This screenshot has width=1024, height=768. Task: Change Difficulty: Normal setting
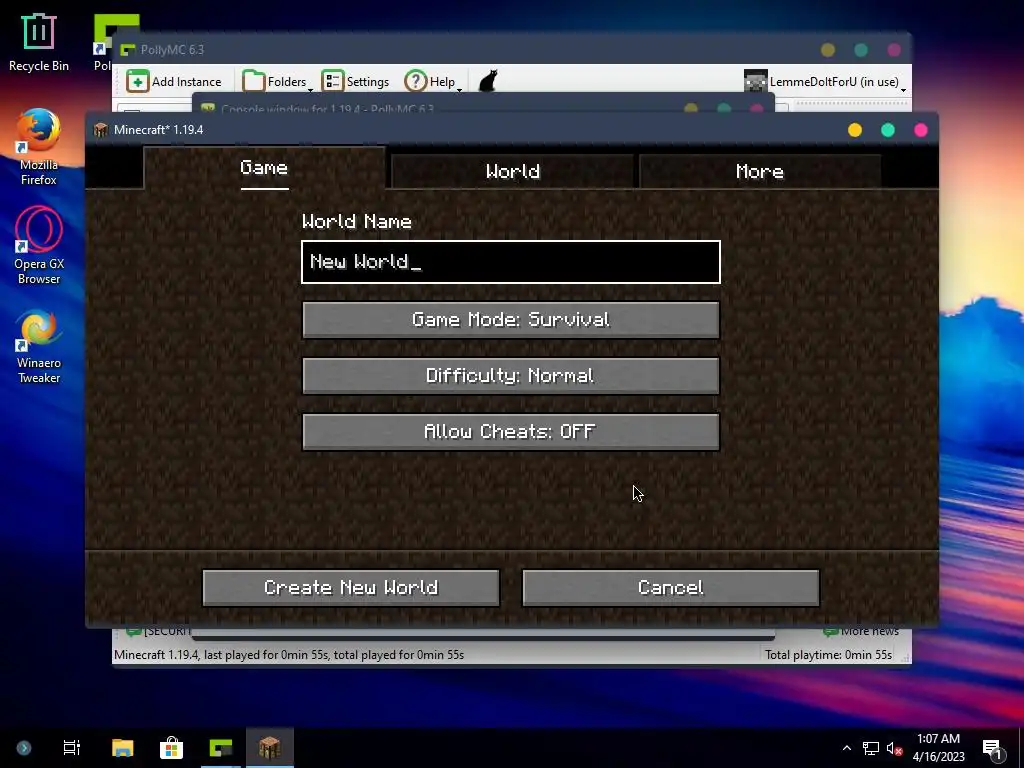(511, 376)
